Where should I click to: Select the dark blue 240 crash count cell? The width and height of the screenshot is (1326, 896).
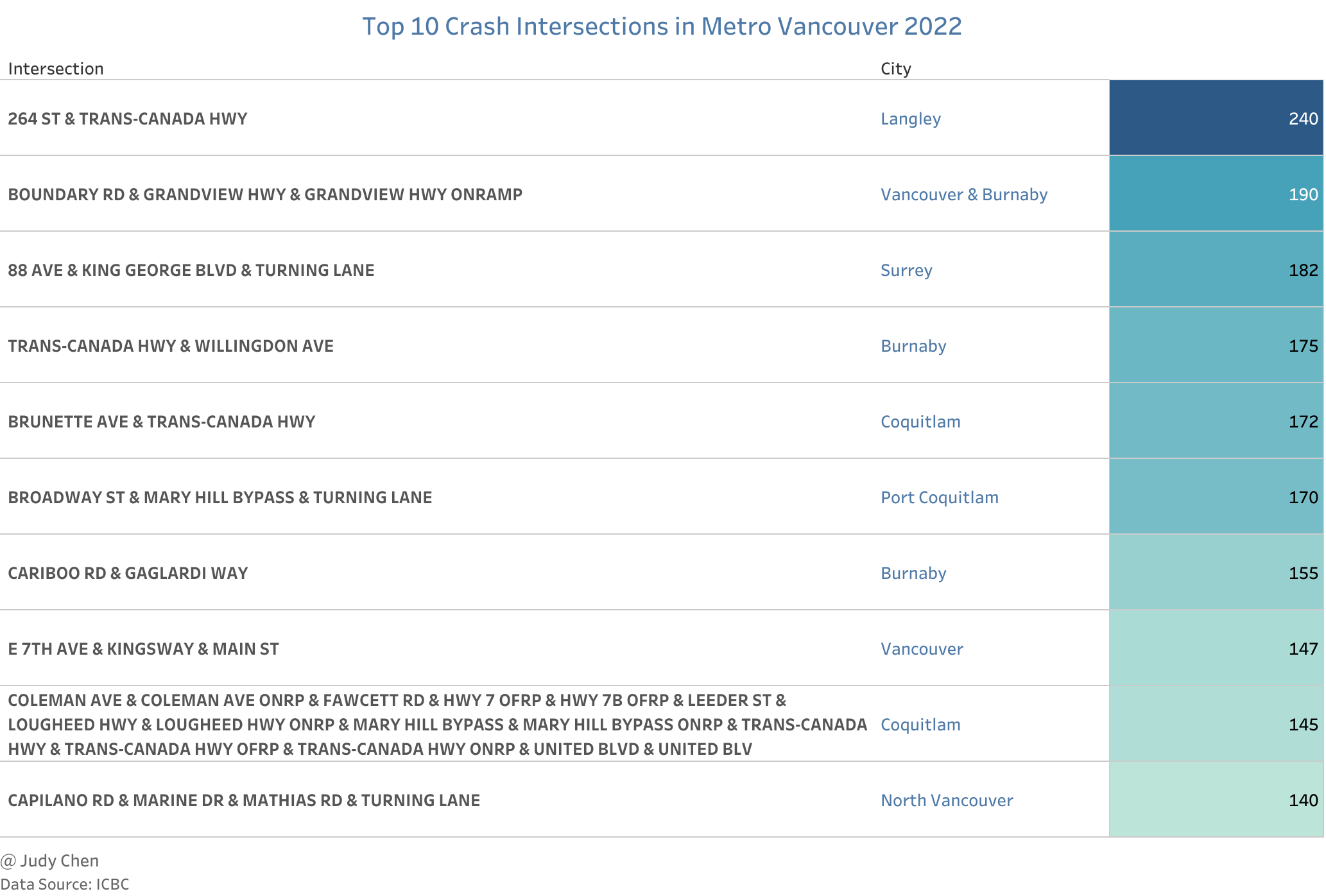(1216, 118)
